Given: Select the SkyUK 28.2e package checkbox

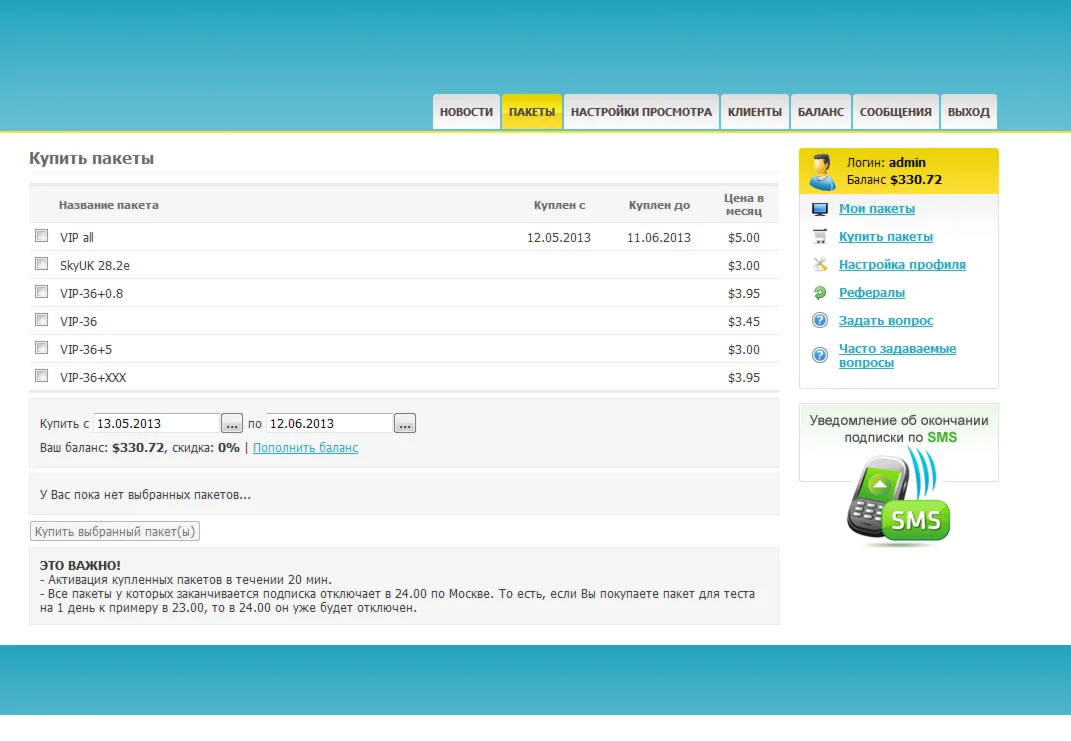Looking at the screenshot, I should pyautogui.click(x=41, y=264).
